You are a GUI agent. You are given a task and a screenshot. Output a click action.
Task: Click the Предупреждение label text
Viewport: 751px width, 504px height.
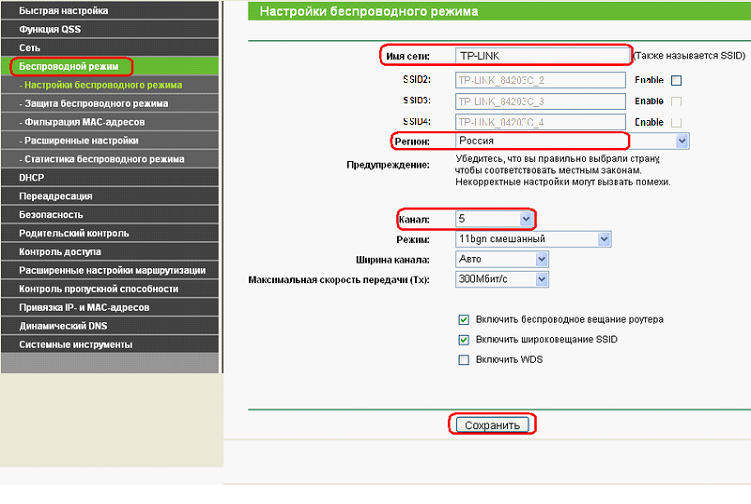388,165
